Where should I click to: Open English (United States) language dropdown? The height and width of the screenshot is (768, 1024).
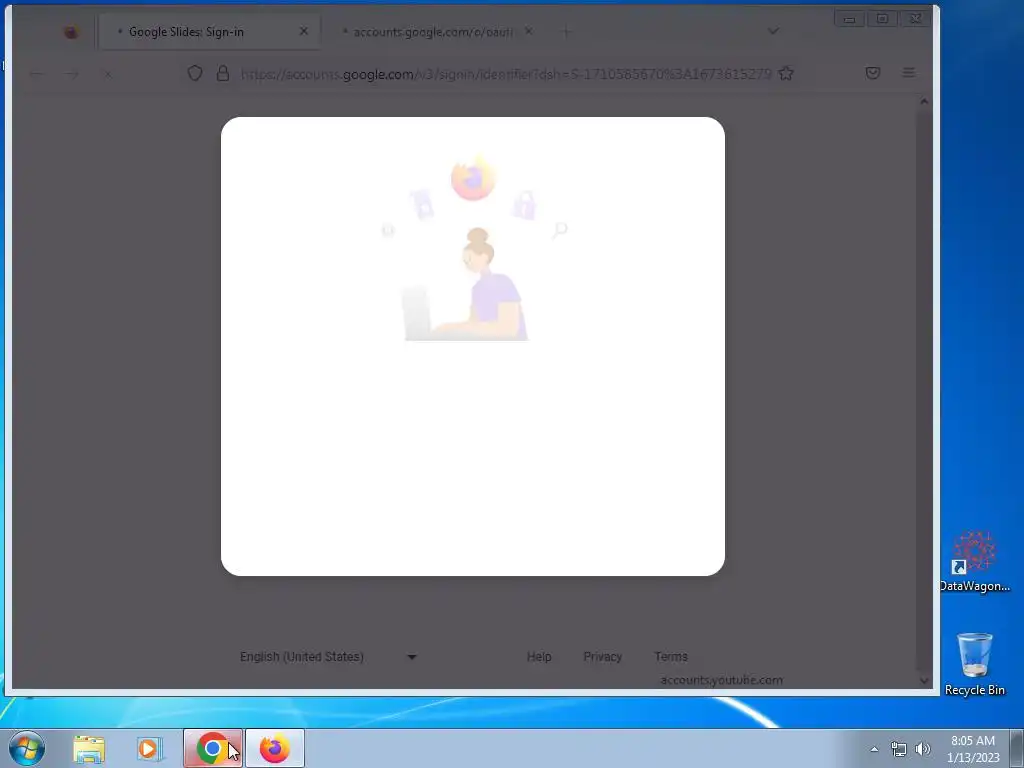328,656
